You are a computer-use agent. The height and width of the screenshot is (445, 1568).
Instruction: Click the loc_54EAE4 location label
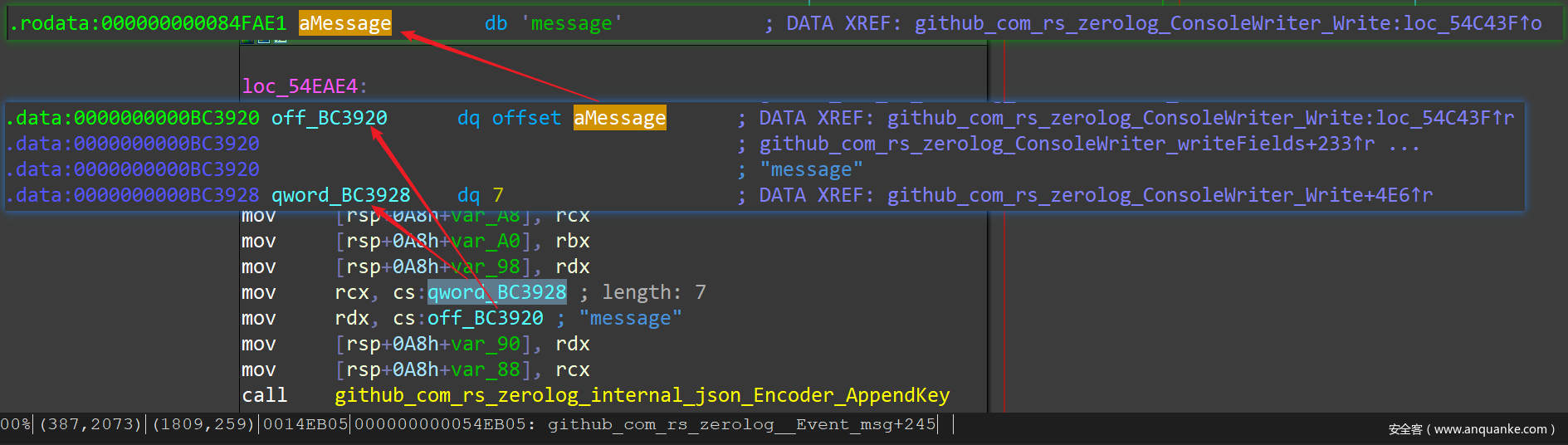[x=300, y=86]
